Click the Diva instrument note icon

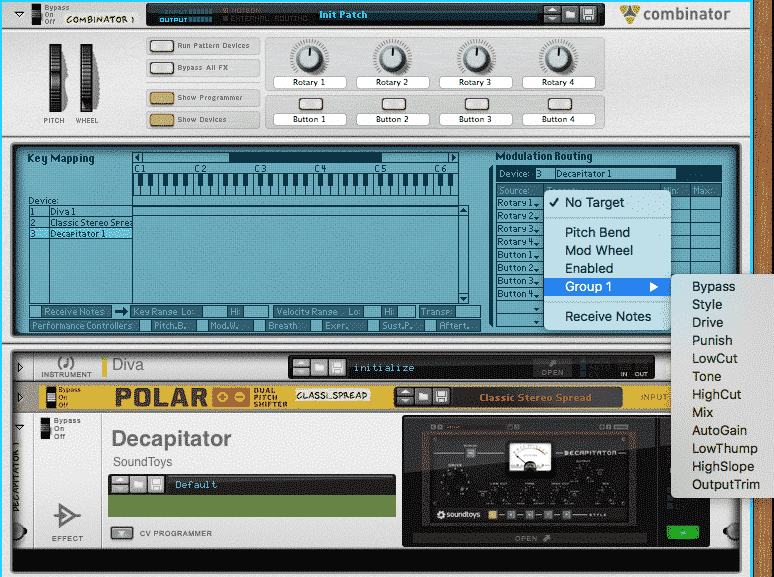[66, 363]
